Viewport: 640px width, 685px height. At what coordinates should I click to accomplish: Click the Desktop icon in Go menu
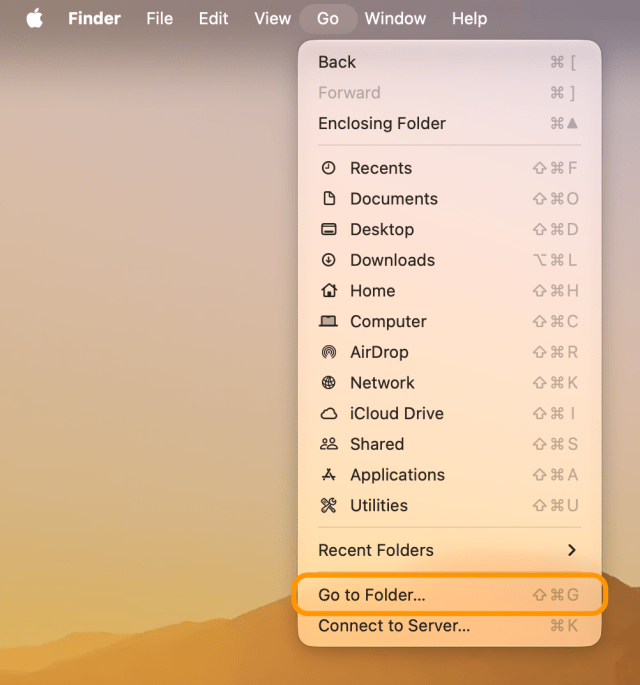point(329,229)
